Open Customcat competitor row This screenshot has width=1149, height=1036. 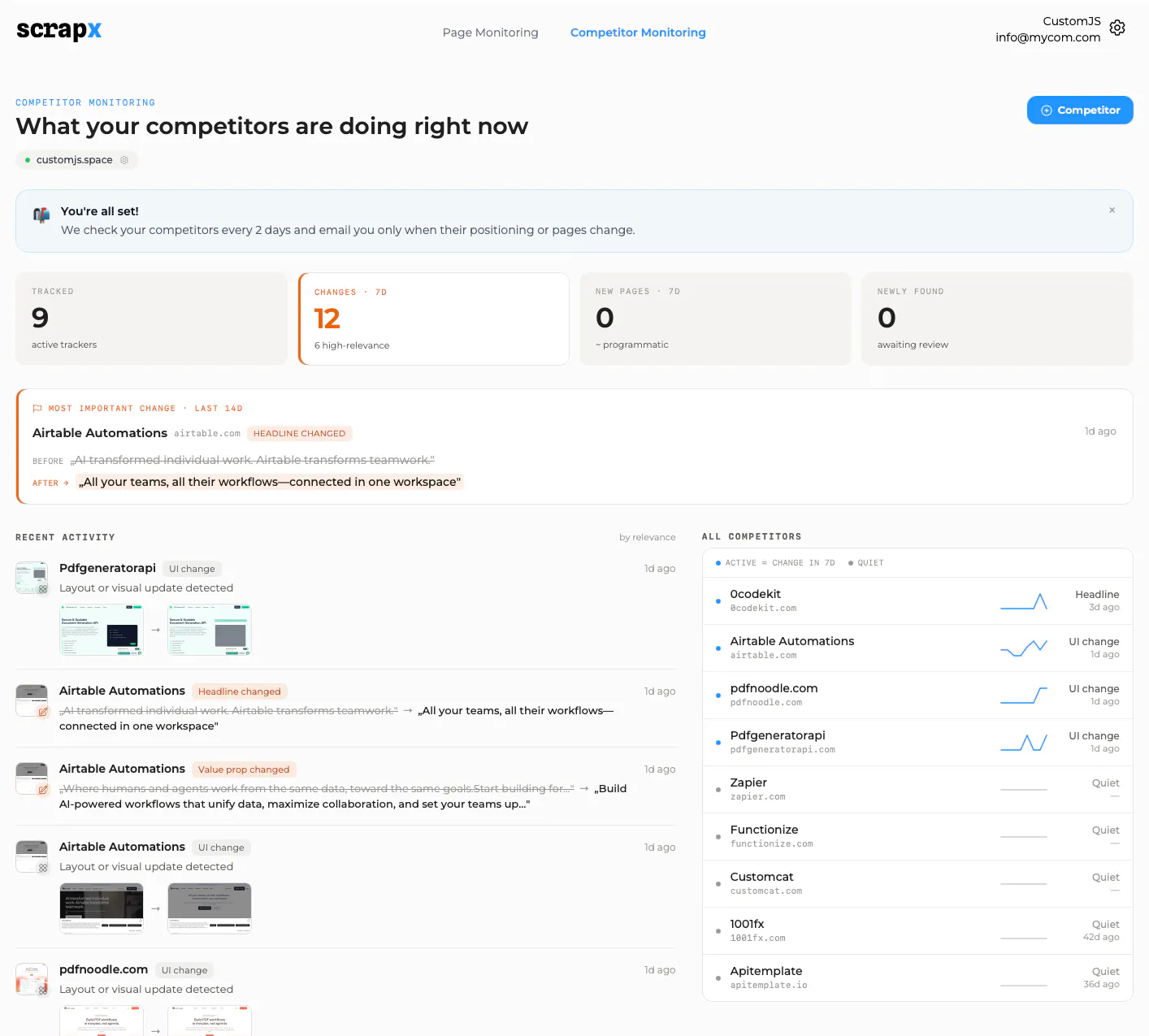[917, 884]
